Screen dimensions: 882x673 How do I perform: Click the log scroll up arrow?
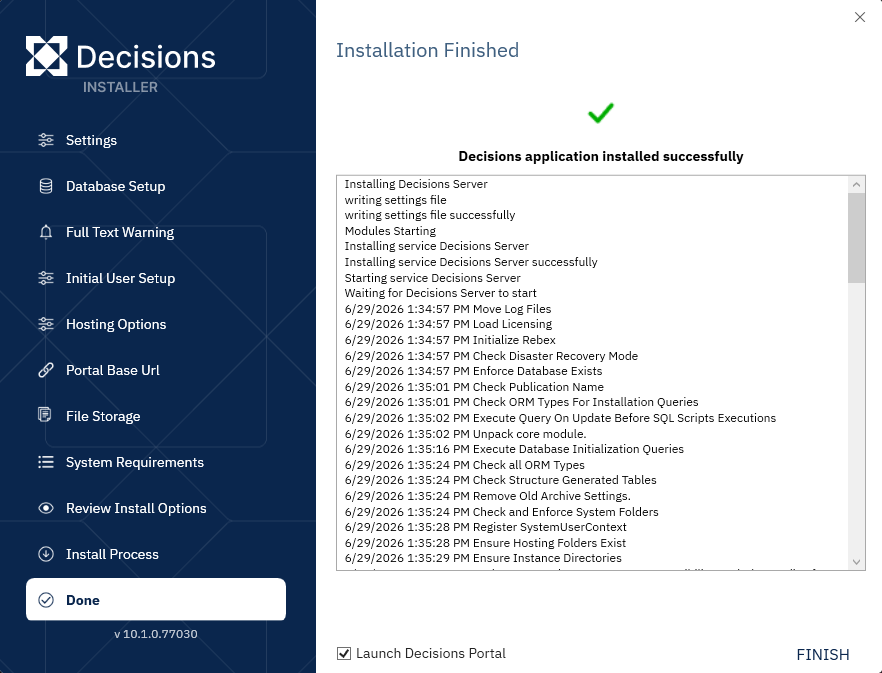856,185
